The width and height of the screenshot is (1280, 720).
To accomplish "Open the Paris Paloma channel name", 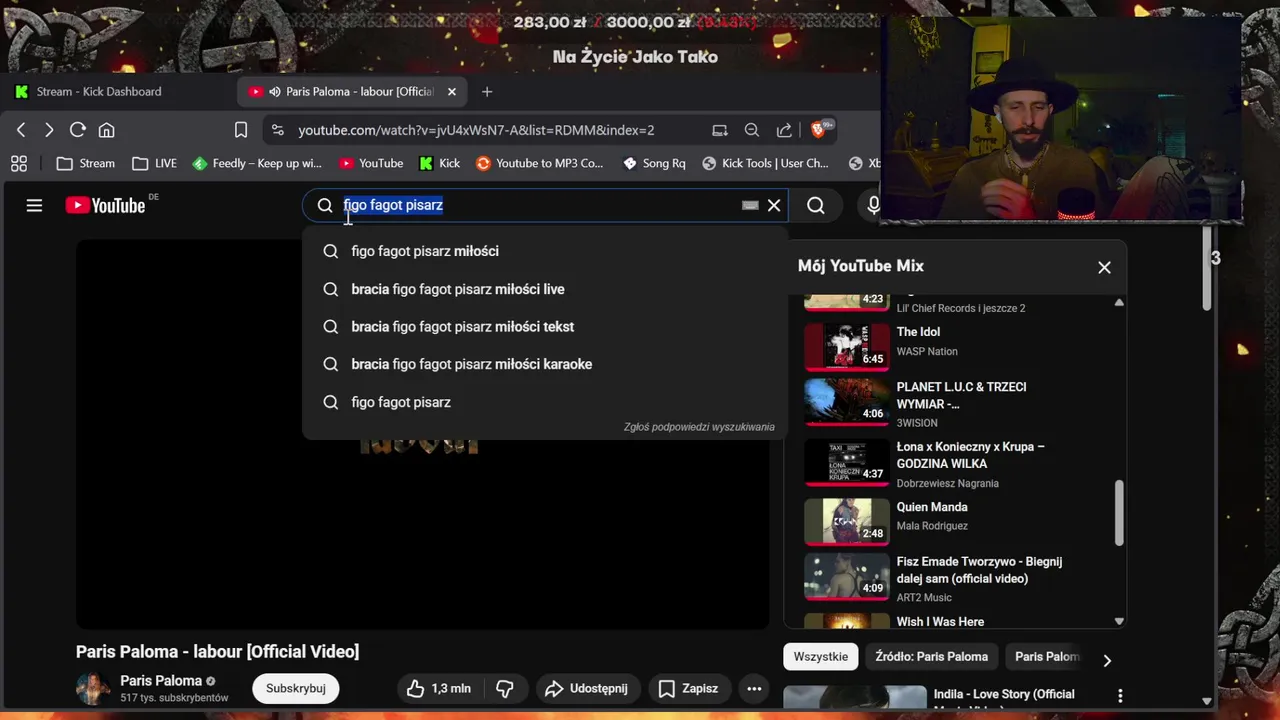I will pos(161,680).
